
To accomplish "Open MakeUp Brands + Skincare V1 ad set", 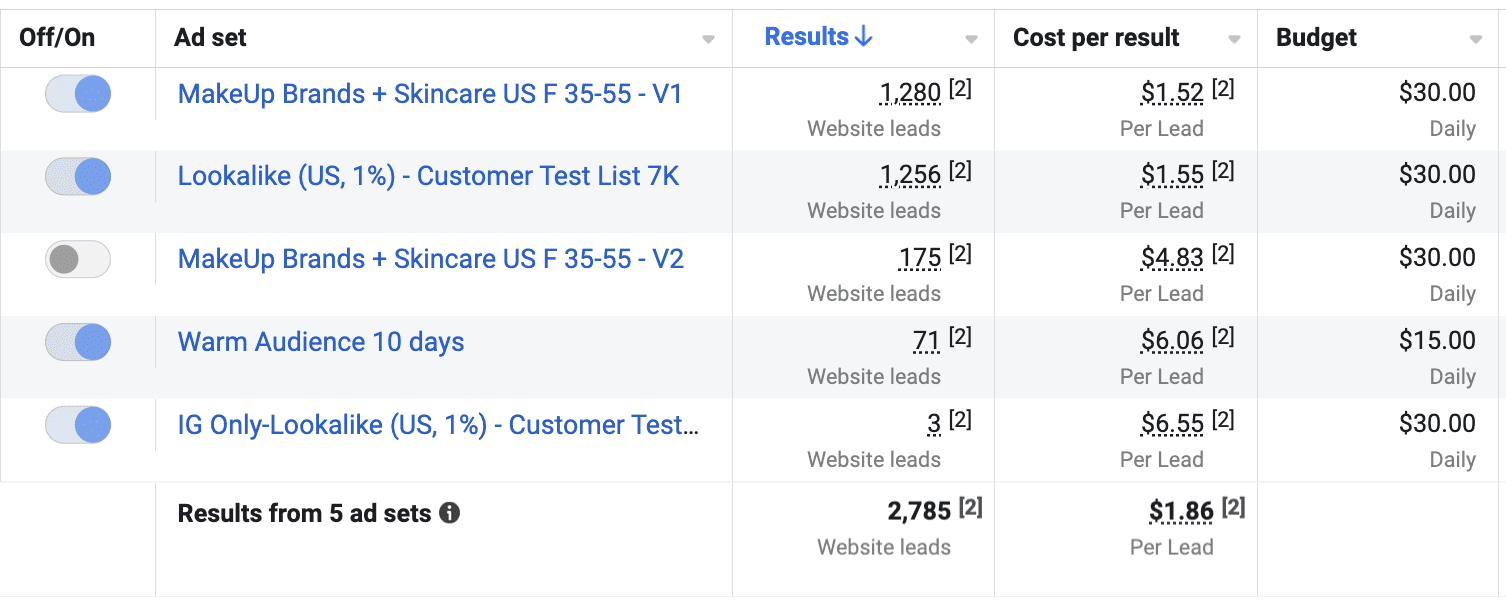I will (x=430, y=94).
